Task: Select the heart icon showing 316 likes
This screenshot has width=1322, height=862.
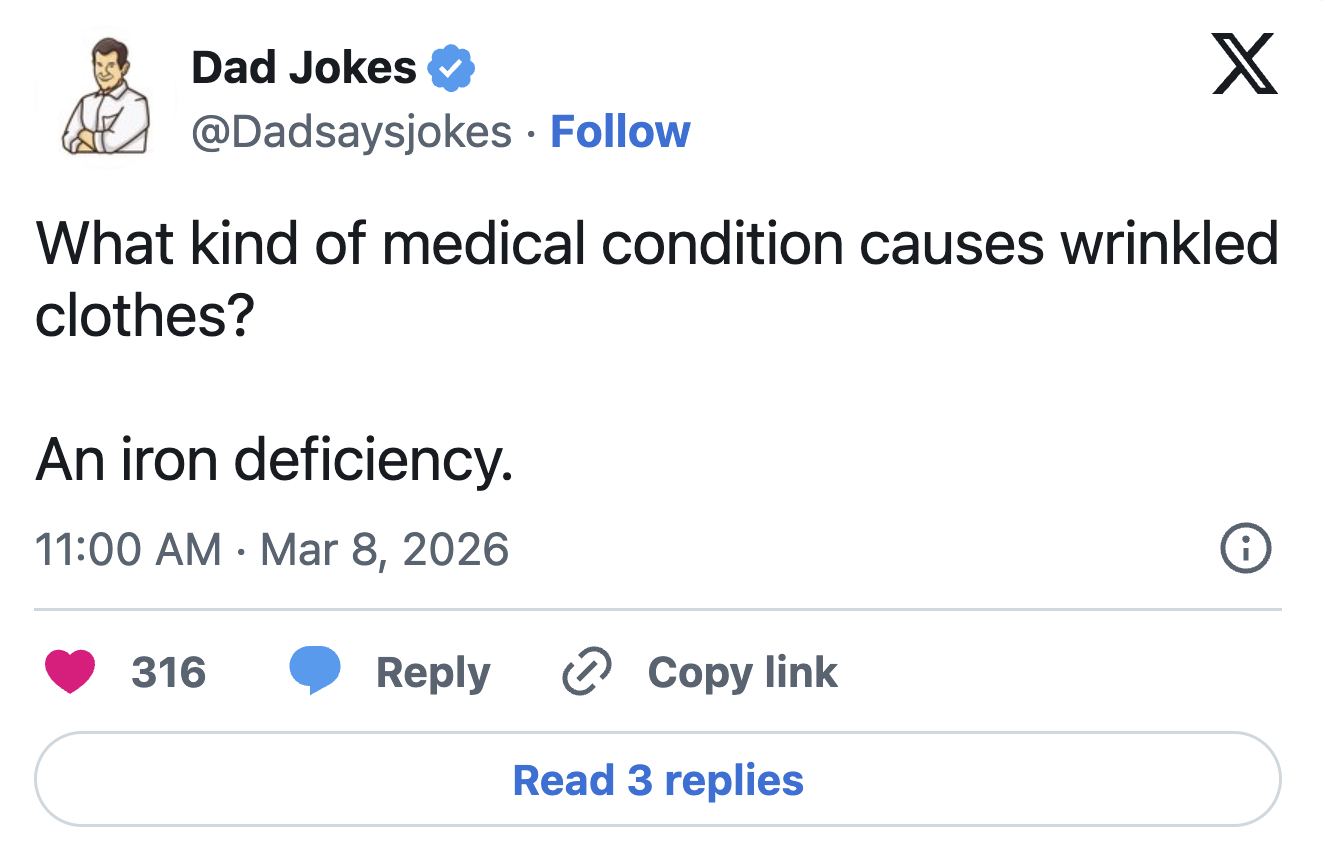Action: coord(69,672)
